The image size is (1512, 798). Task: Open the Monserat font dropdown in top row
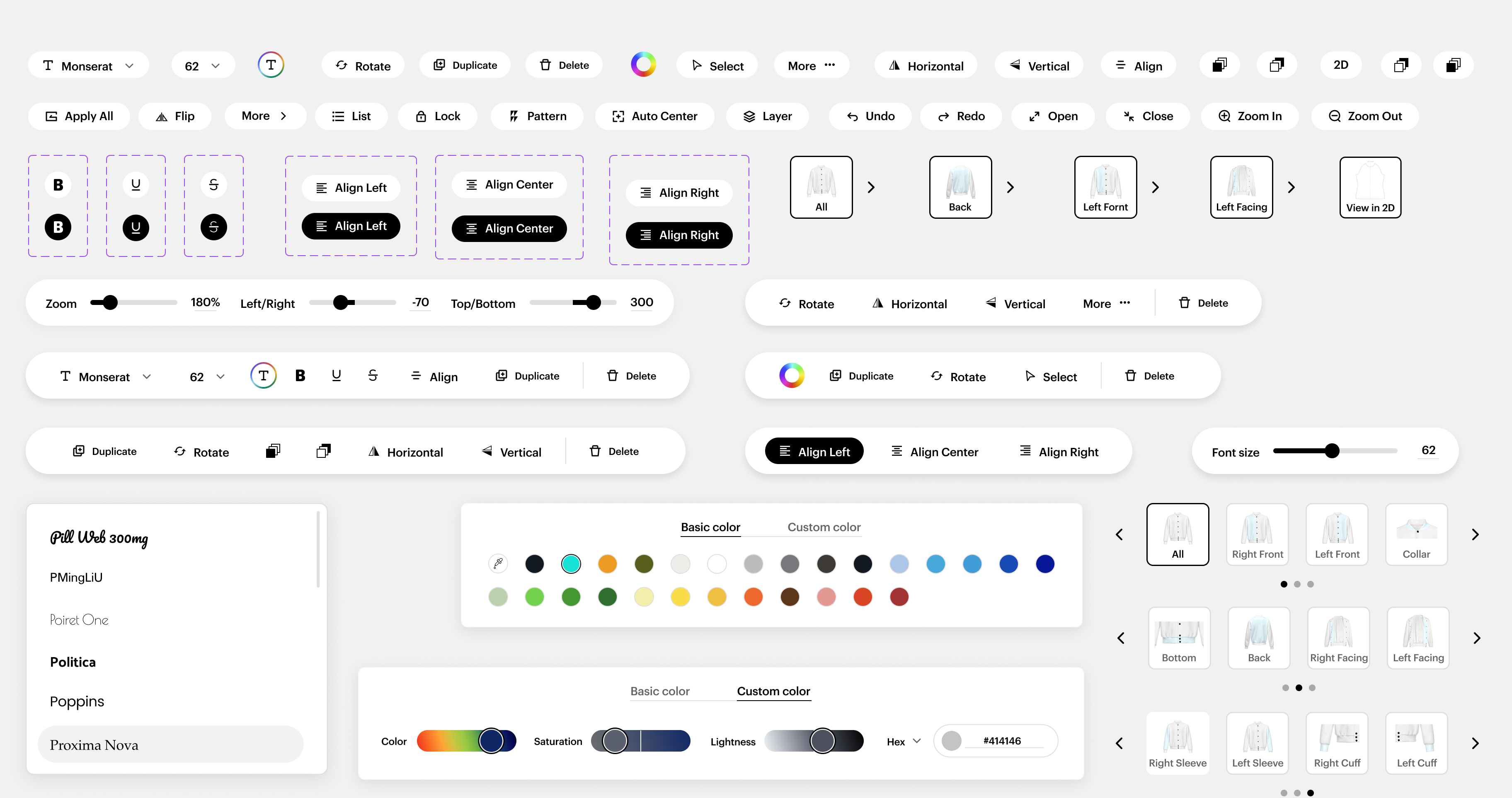[89, 66]
